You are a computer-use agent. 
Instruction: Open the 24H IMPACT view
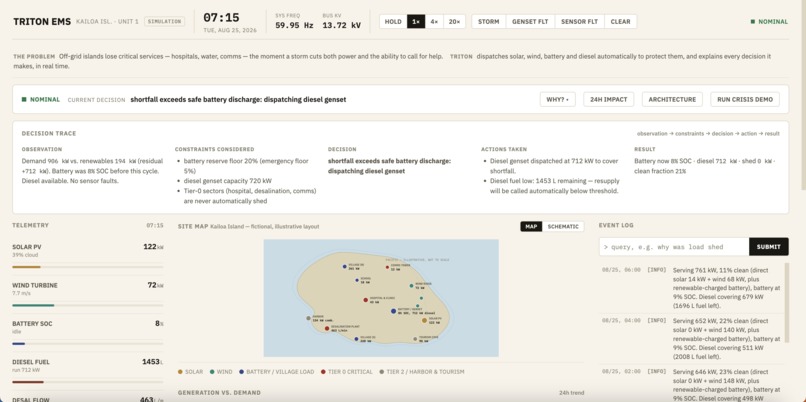(x=609, y=100)
